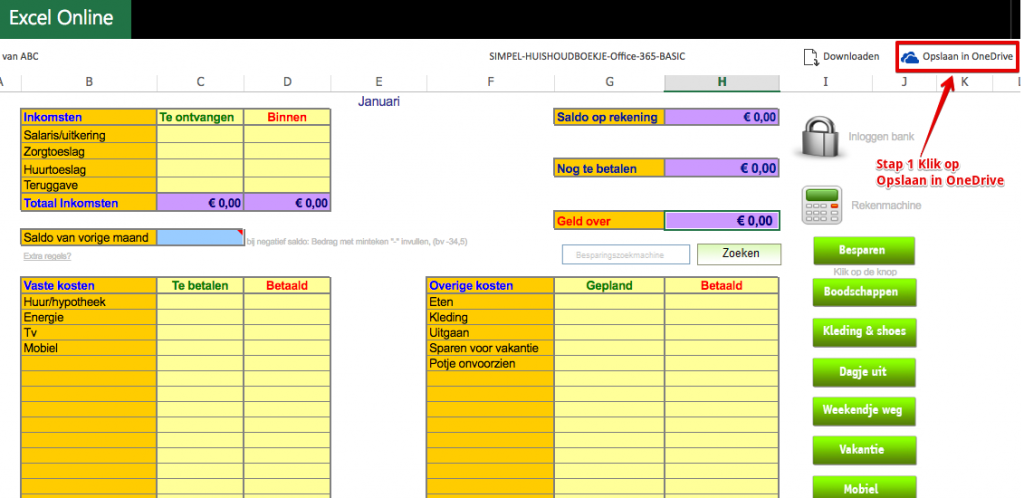Select the Januari month heading
Viewport: 1024px width, 498px height.
[379, 101]
